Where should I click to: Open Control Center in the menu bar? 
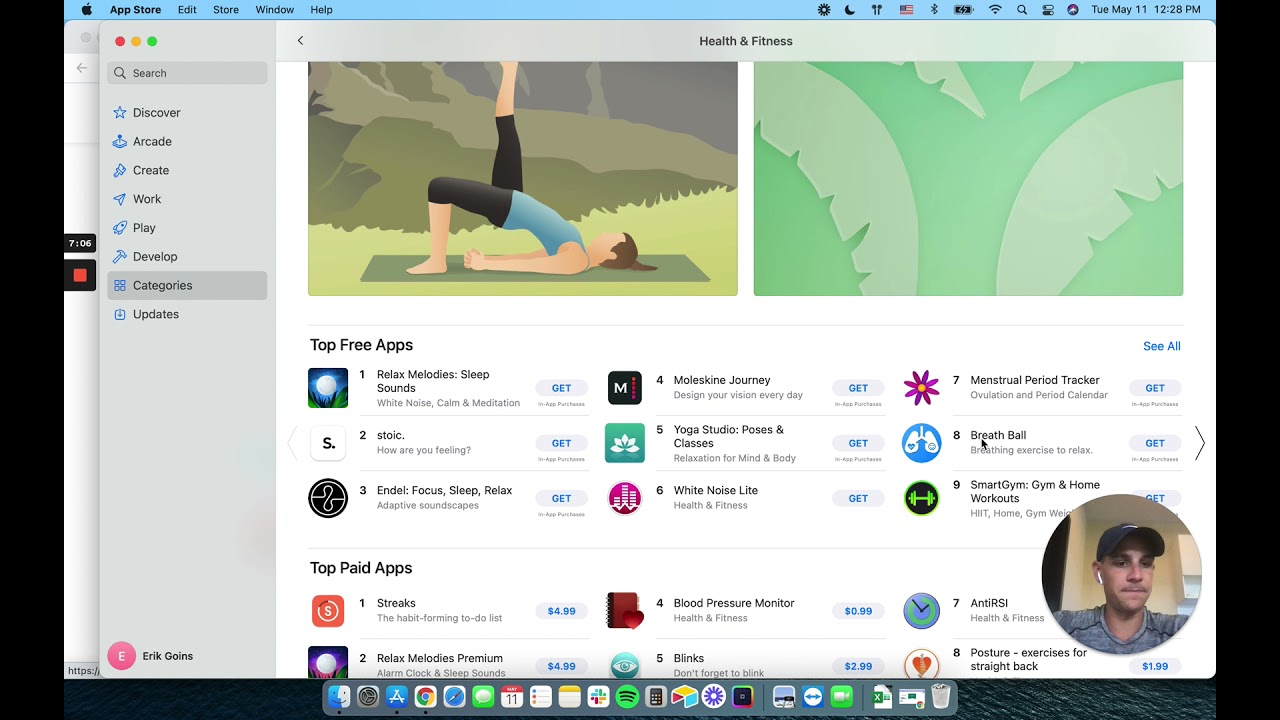click(1048, 10)
